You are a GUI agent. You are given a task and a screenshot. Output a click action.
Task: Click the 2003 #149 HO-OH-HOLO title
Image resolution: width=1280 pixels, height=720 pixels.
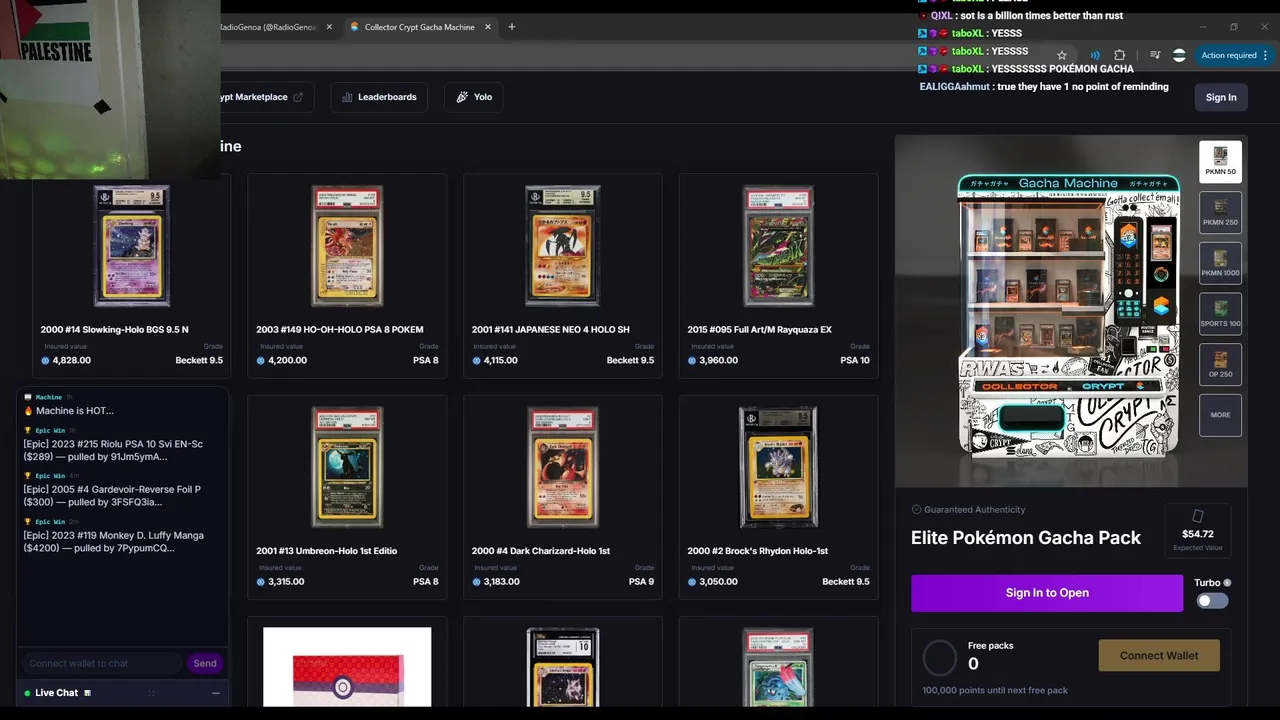339,330
